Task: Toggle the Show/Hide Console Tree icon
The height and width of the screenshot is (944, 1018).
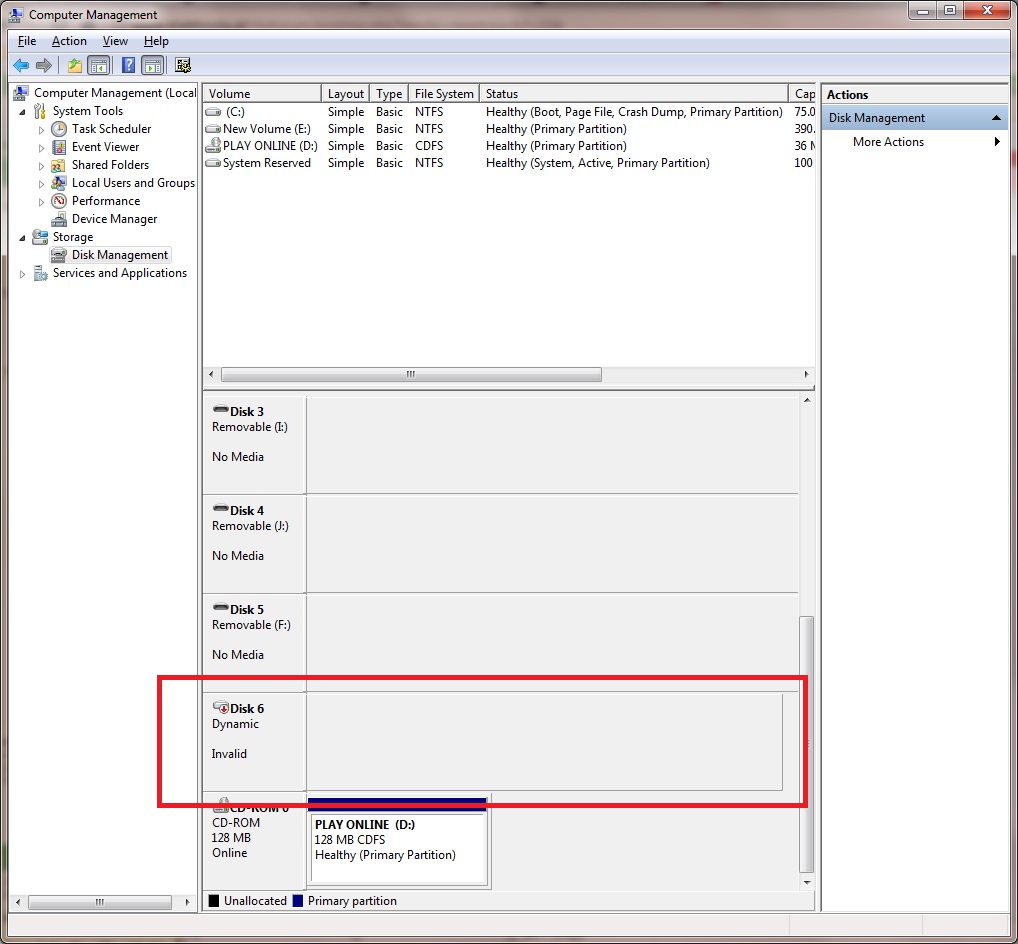Action: point(99,65)
